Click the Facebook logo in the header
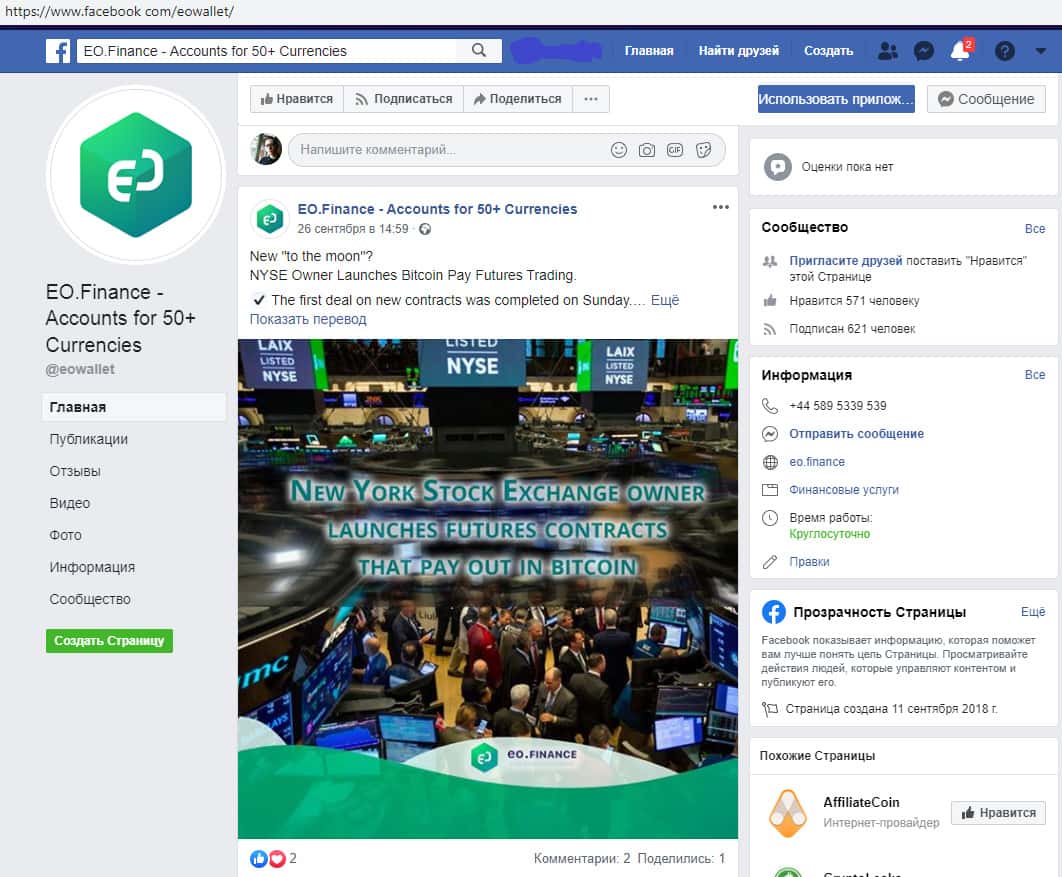1062x877 pixels. pyautogui.click(x=58, y=51)
